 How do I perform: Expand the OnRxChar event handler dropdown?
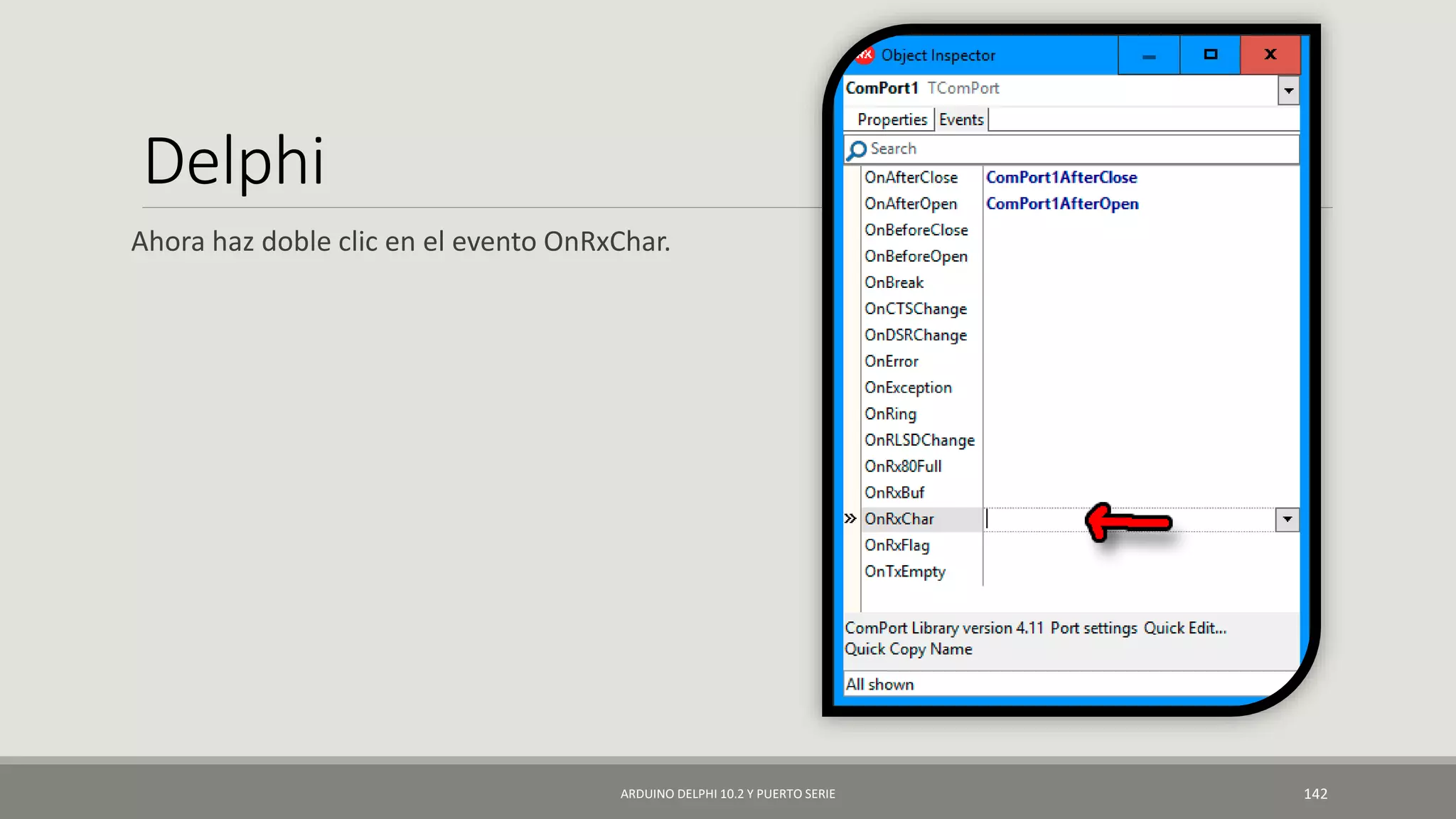1287,520
